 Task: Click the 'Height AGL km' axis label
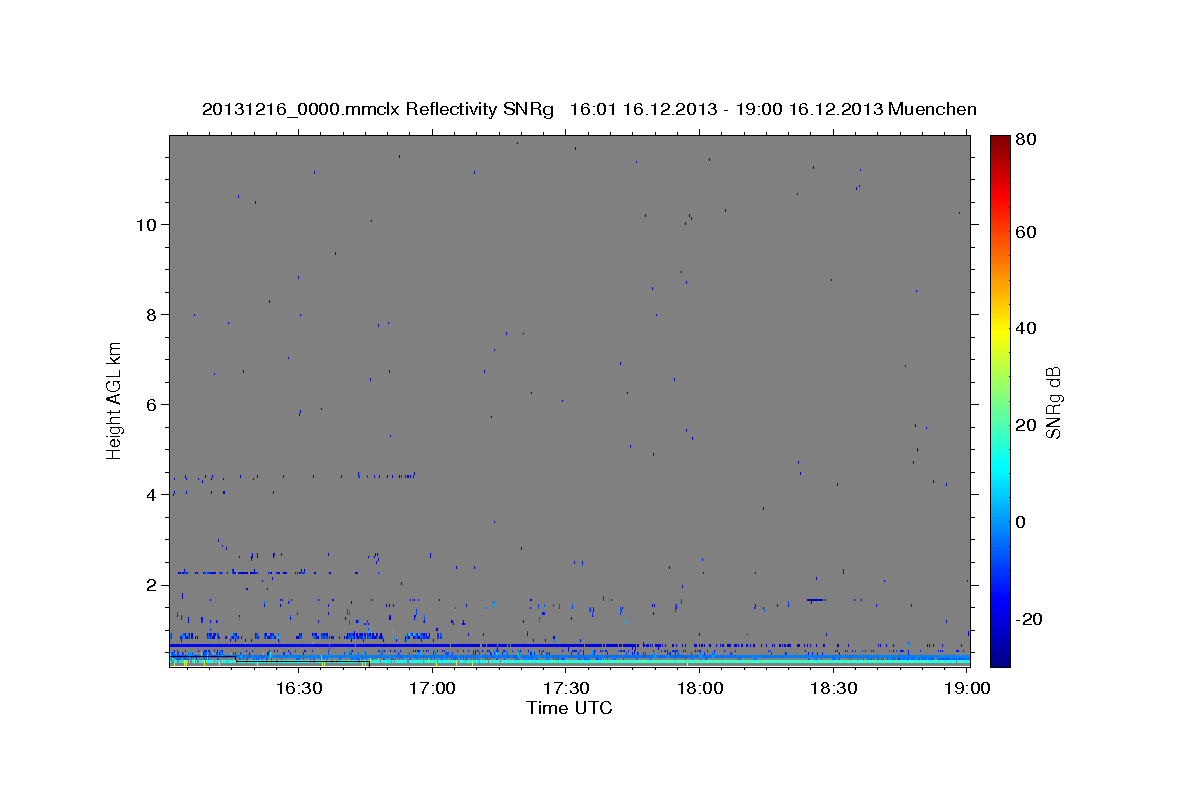[x=115, y=401]
